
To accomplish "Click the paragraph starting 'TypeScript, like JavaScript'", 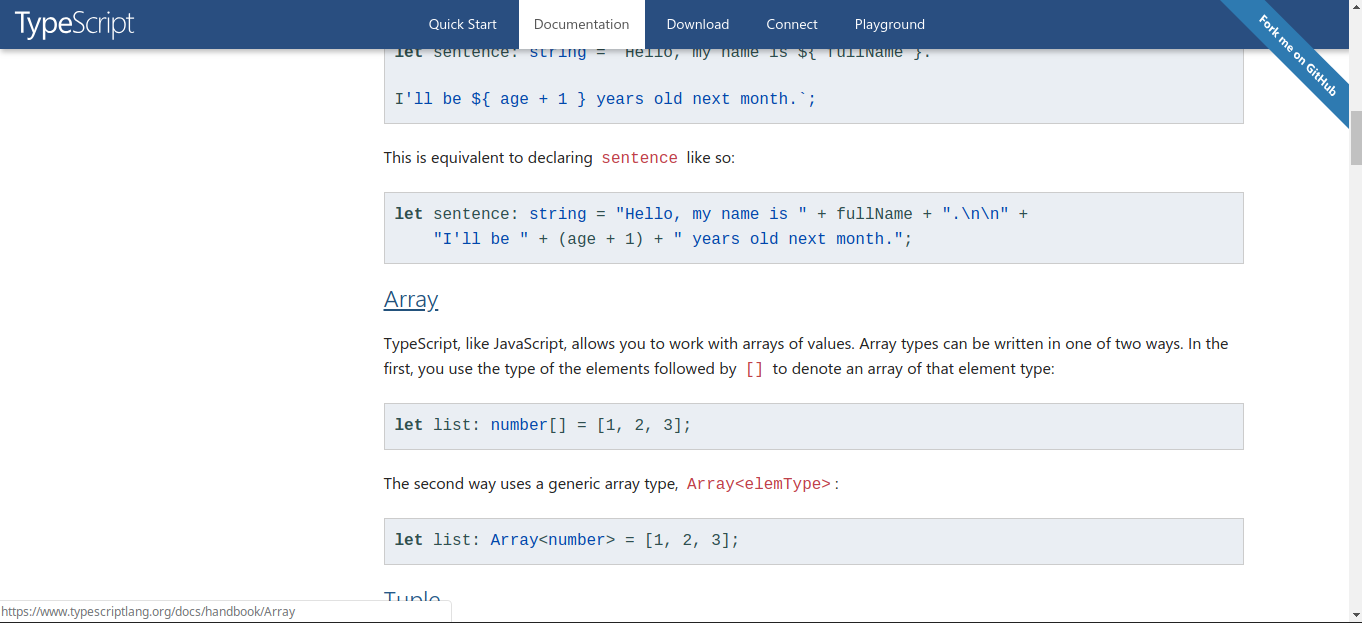I will [806, 356].
